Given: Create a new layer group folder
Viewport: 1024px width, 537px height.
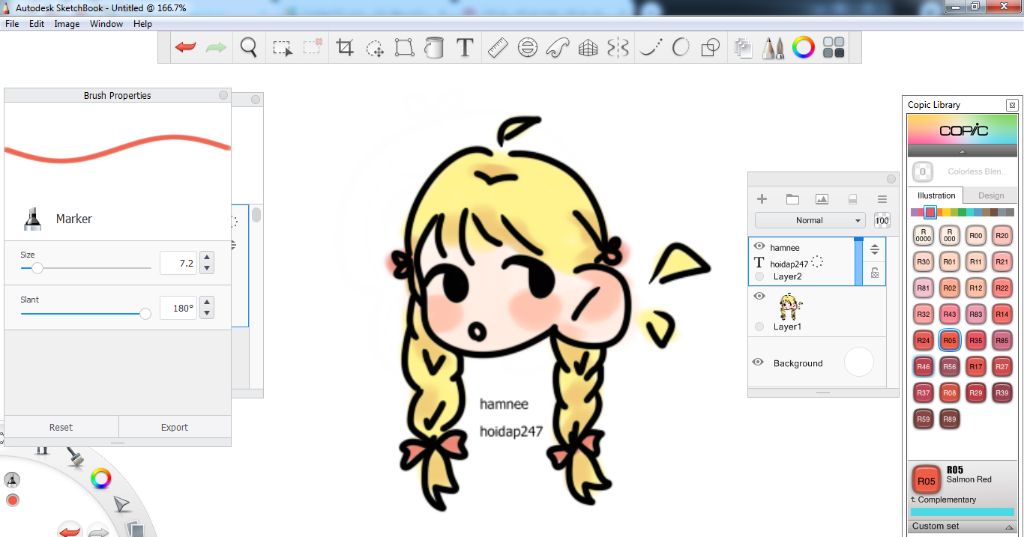Looking at the screenshot, I should point(792,199).
